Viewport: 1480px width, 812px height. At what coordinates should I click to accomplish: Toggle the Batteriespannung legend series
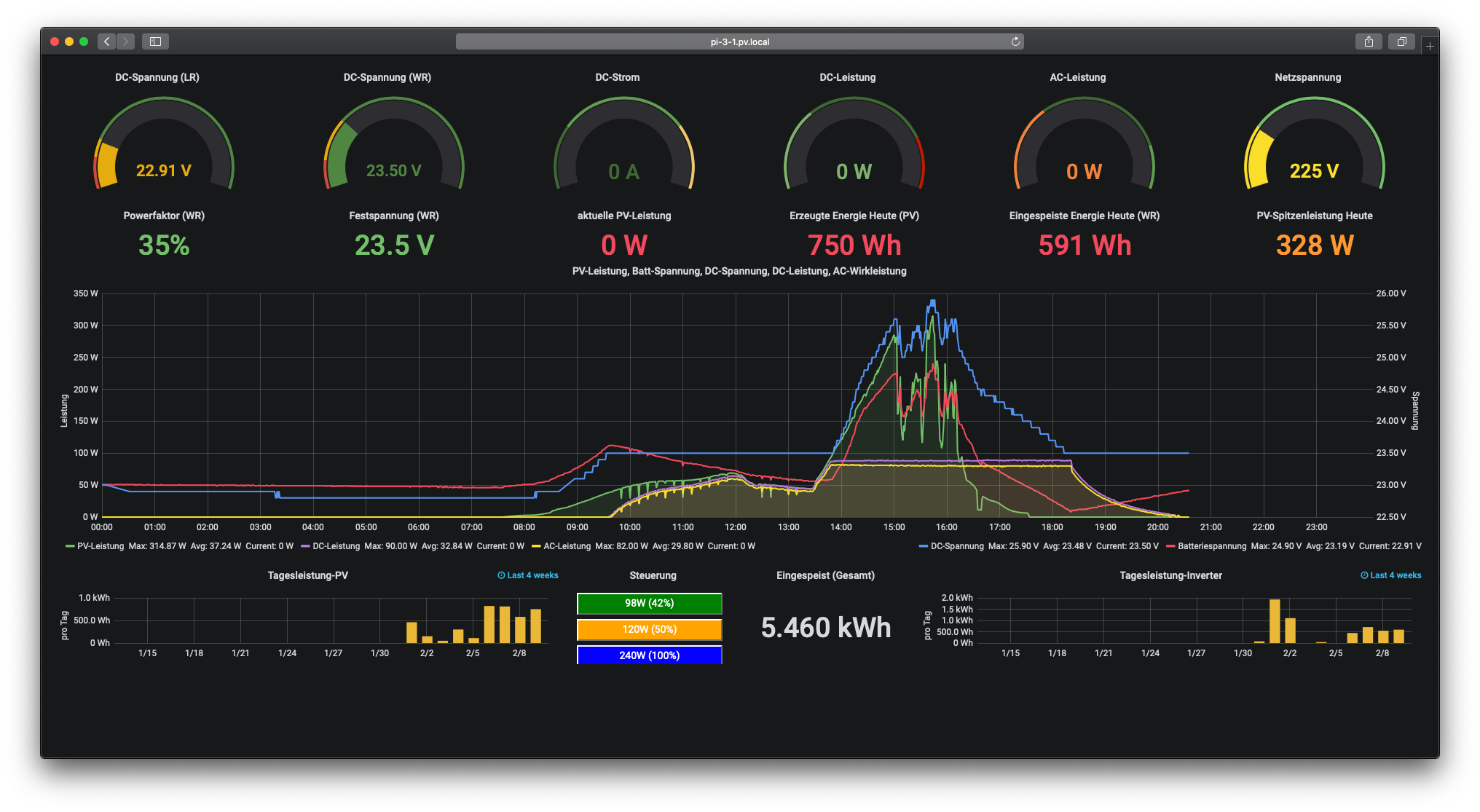1212,546
